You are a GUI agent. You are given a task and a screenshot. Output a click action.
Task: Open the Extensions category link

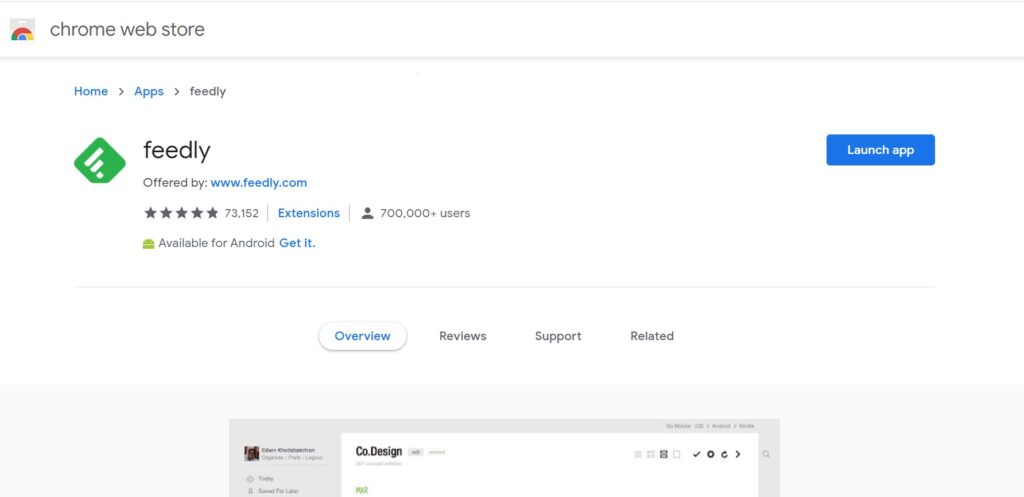[x=309, y=213]
